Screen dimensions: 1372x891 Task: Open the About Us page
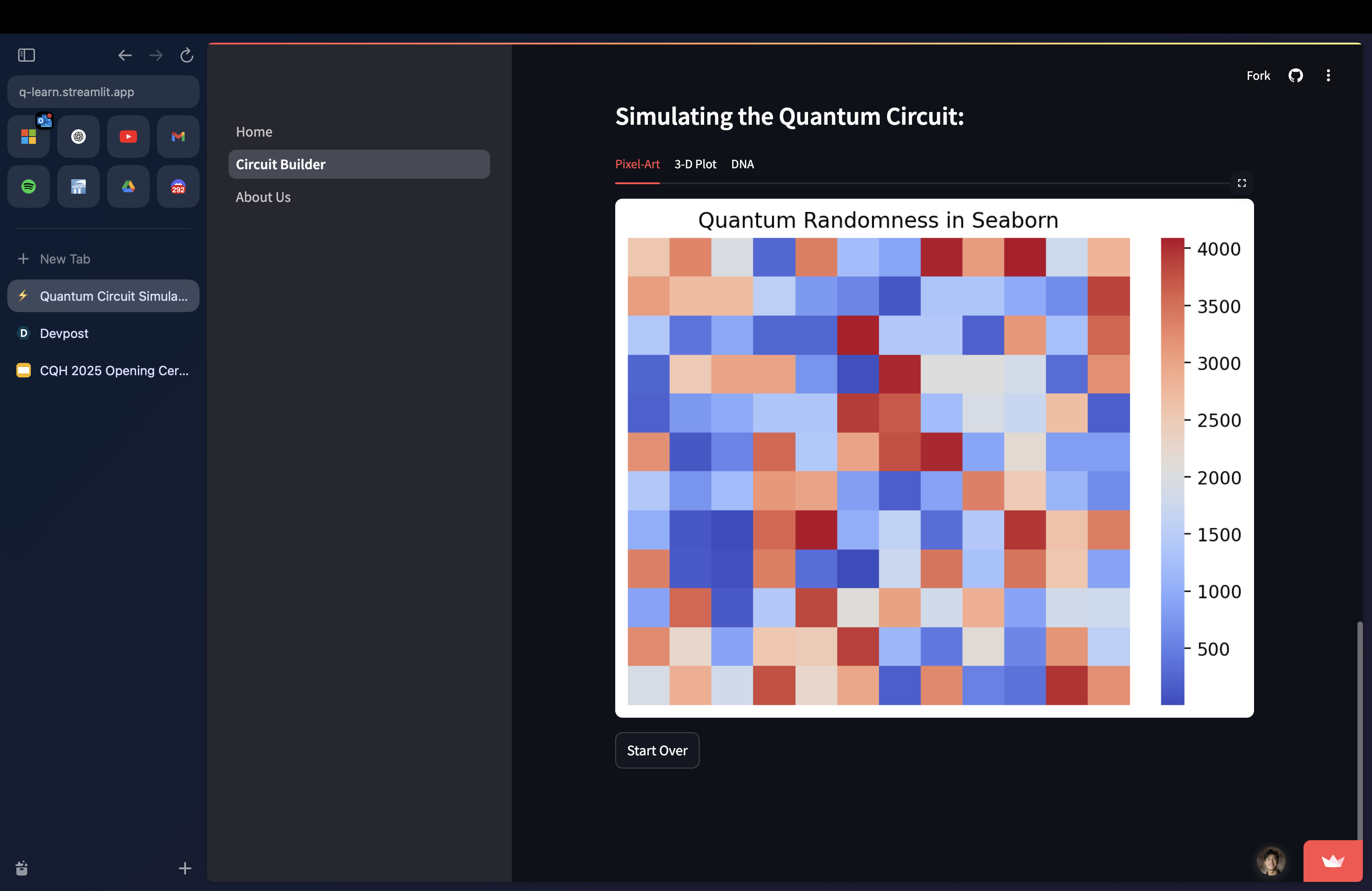(x=263, y=197)
